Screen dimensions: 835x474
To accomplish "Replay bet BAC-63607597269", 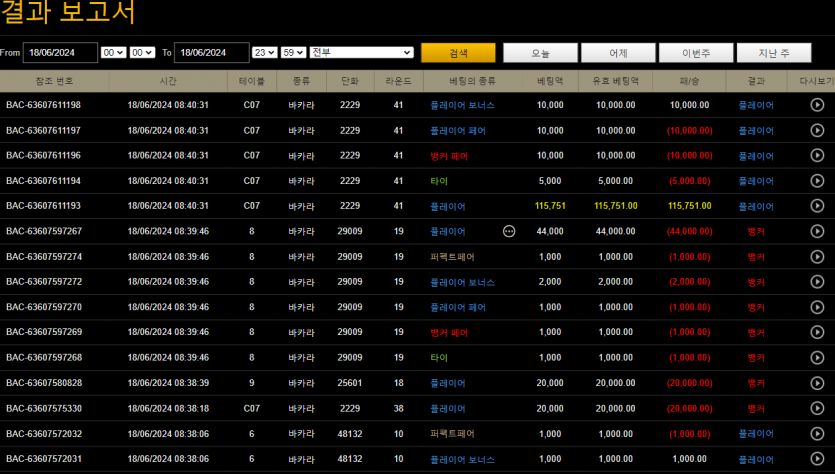I will 817,332.
